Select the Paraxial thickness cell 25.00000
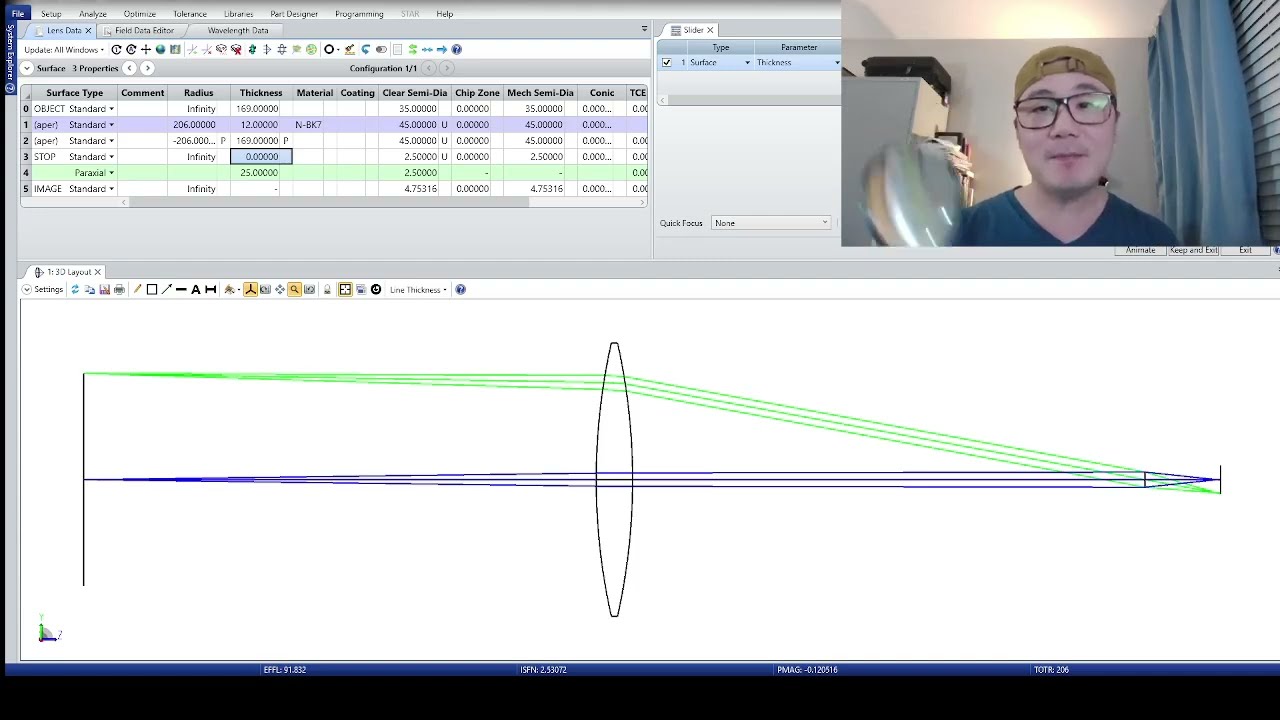The width and height of the screenshot is (1280, 720). [261, 172]
